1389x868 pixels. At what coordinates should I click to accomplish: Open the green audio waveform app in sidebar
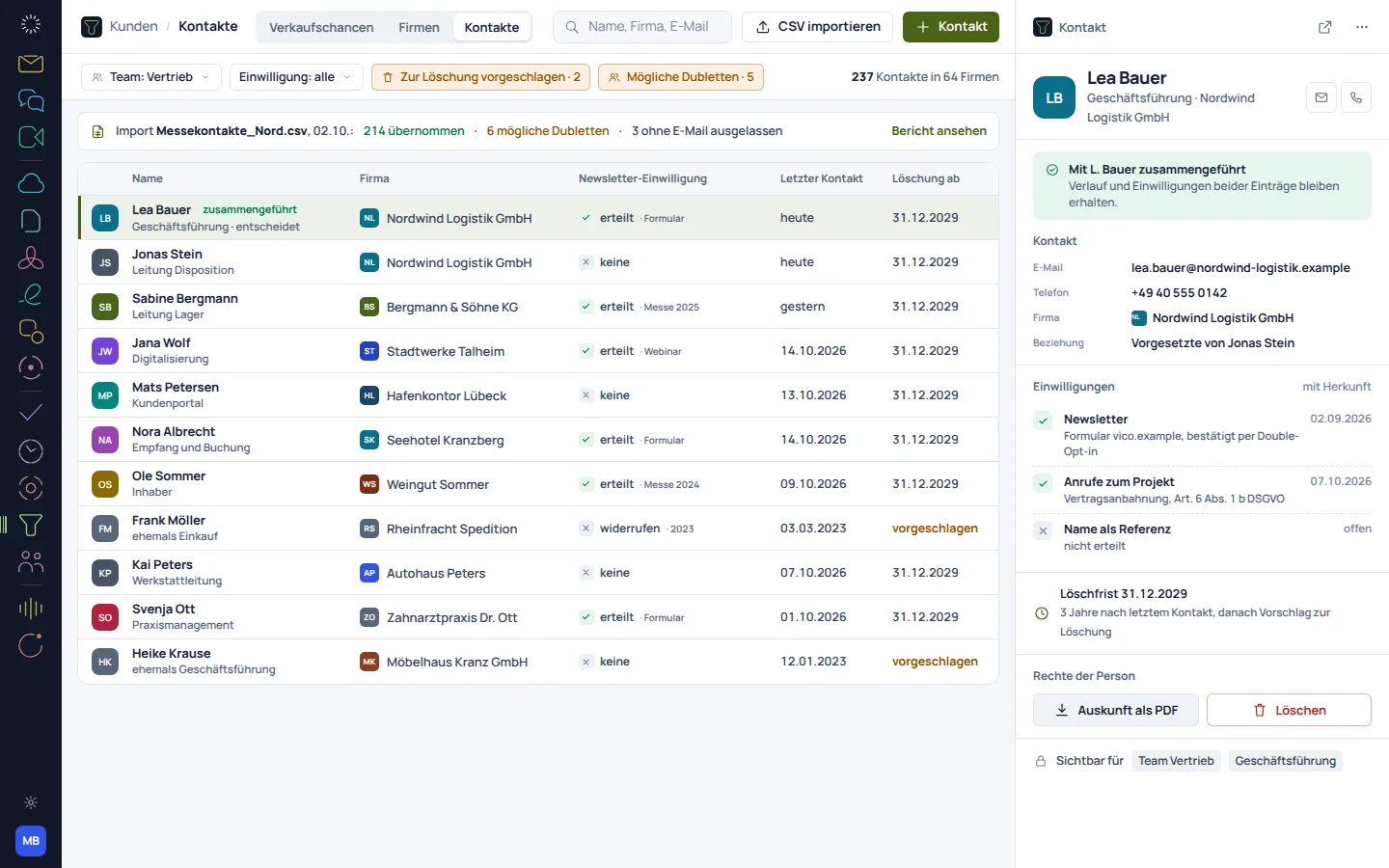(x=31, y=608)
